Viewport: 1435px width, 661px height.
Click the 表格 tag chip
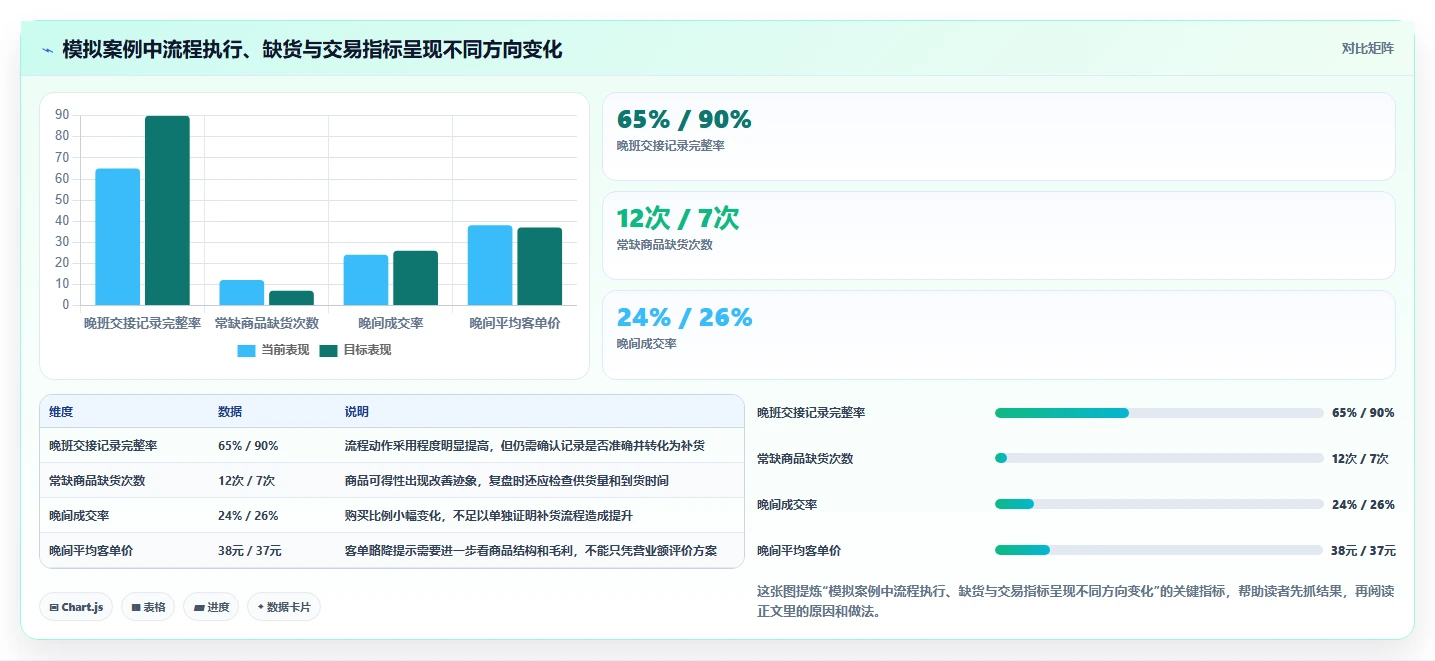click(x=148, y=607)
